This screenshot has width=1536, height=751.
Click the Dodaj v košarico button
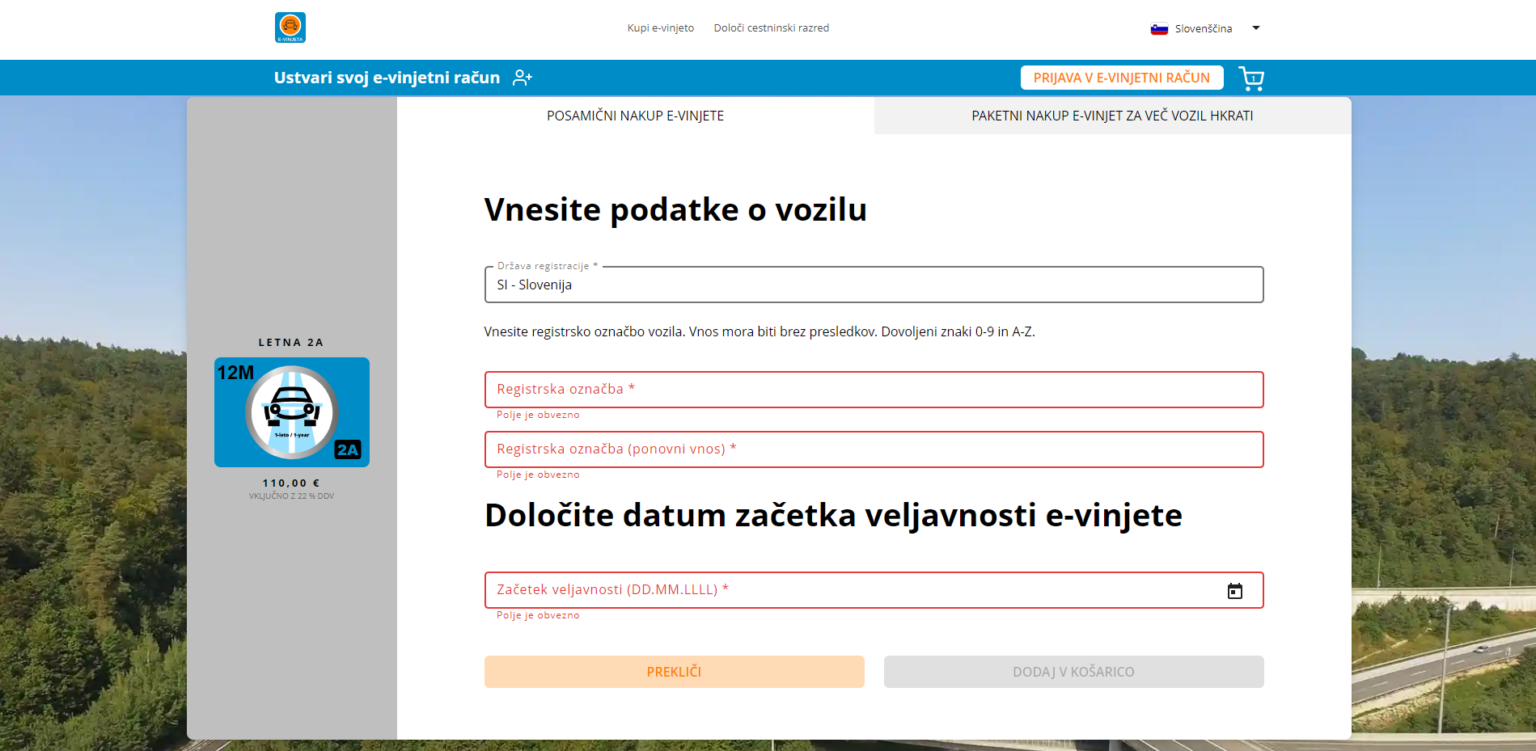point(1073,672)
